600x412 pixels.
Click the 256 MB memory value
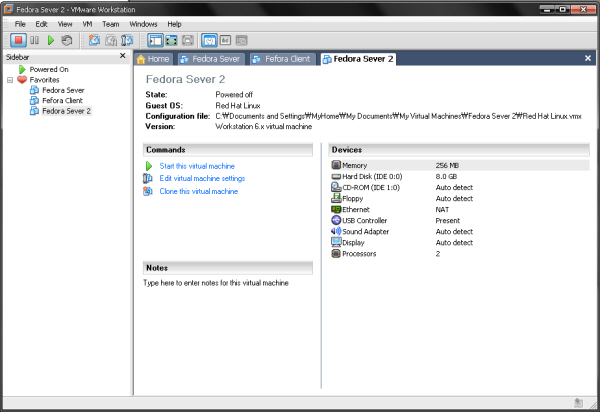coord(447,165)
